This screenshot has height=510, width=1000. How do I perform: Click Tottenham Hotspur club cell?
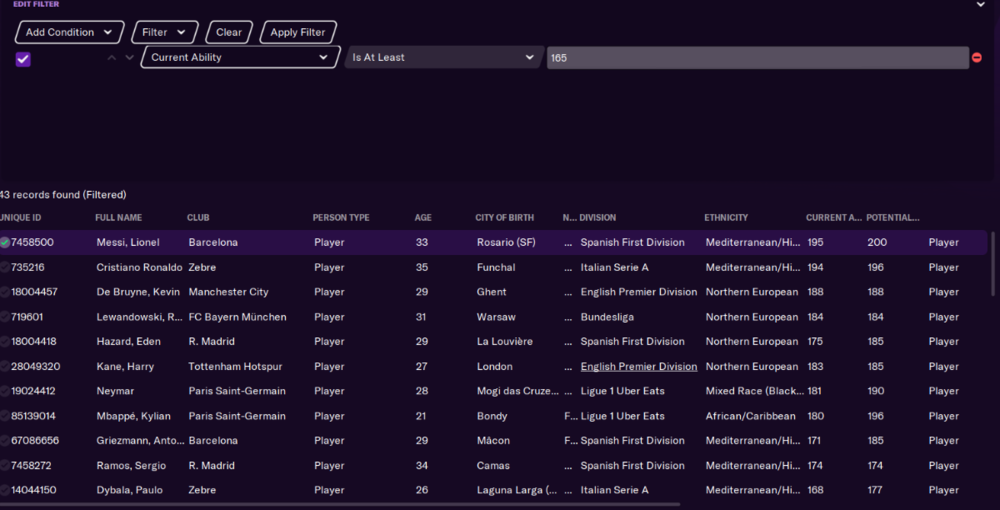[x=235, y=367]
